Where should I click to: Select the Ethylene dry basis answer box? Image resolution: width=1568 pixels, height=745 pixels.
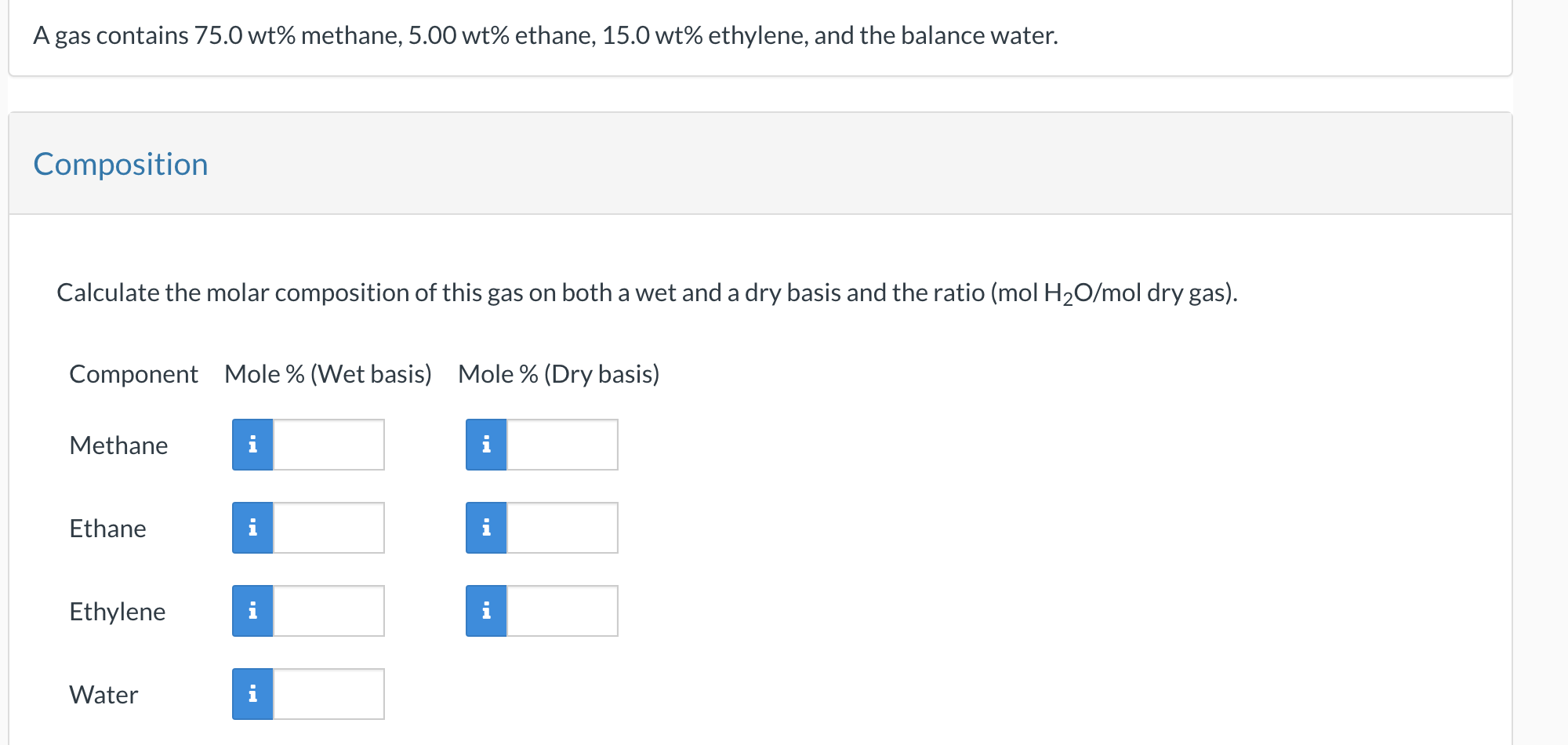tap(563, 610)
